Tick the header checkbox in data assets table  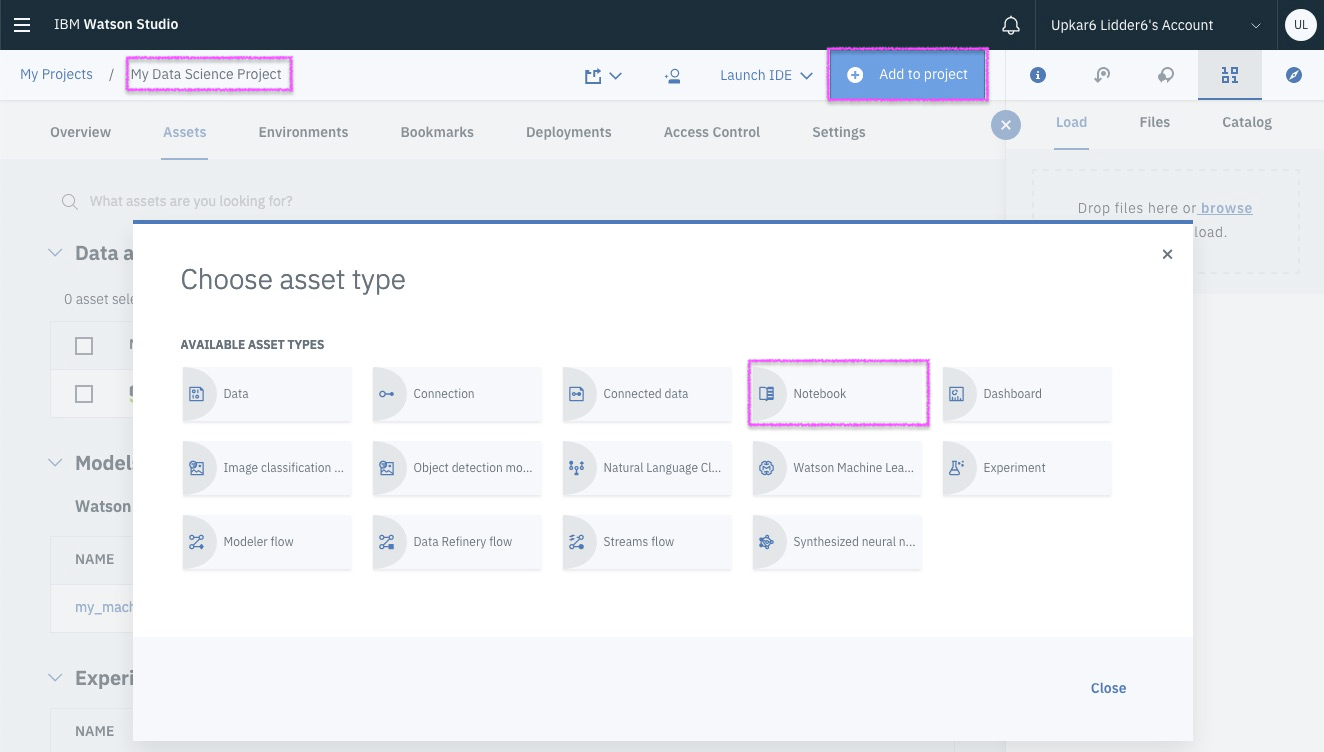[x=84, y=345]
